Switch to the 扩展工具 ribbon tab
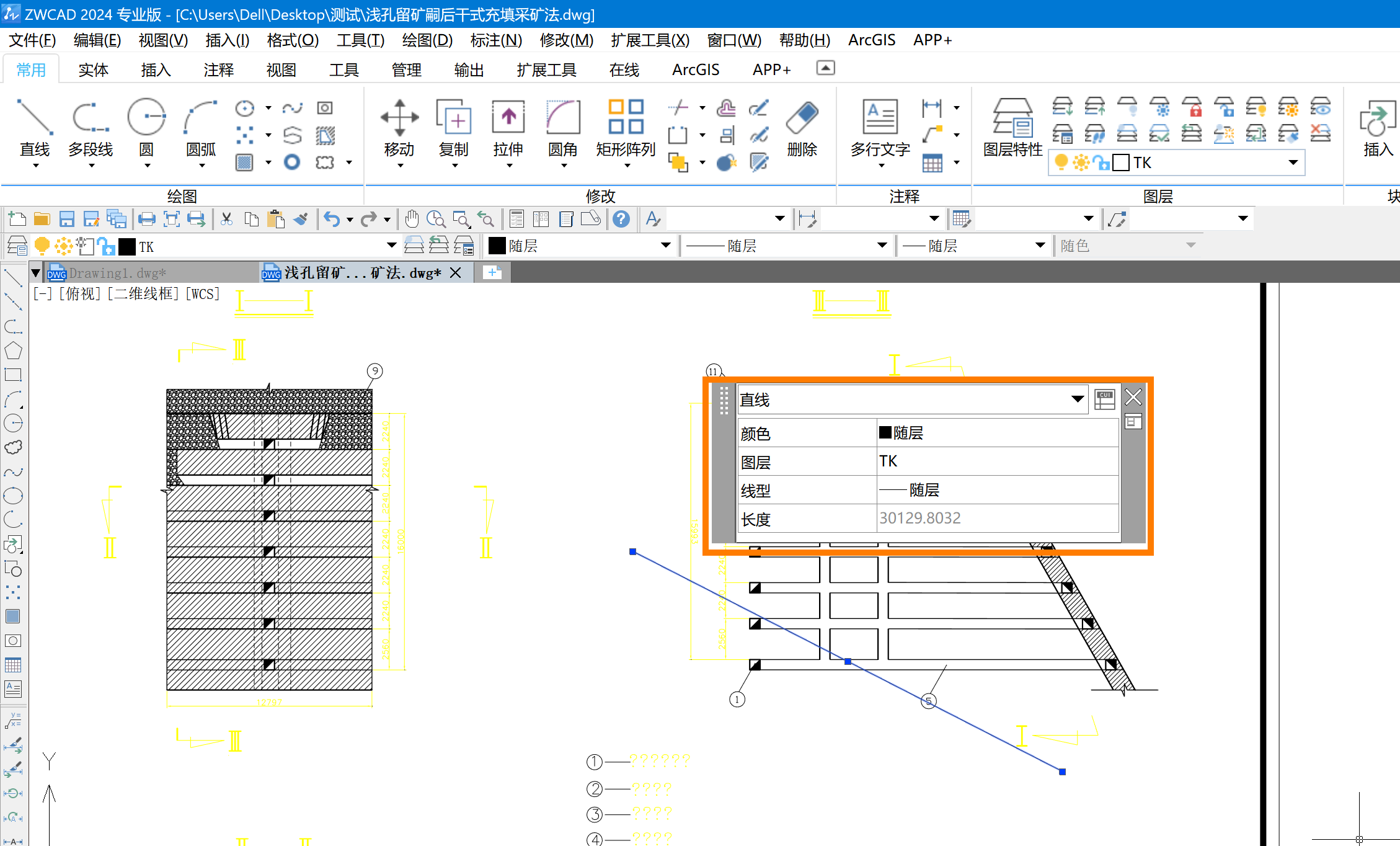The image size is (1400, 846). [x=546, y=70]
